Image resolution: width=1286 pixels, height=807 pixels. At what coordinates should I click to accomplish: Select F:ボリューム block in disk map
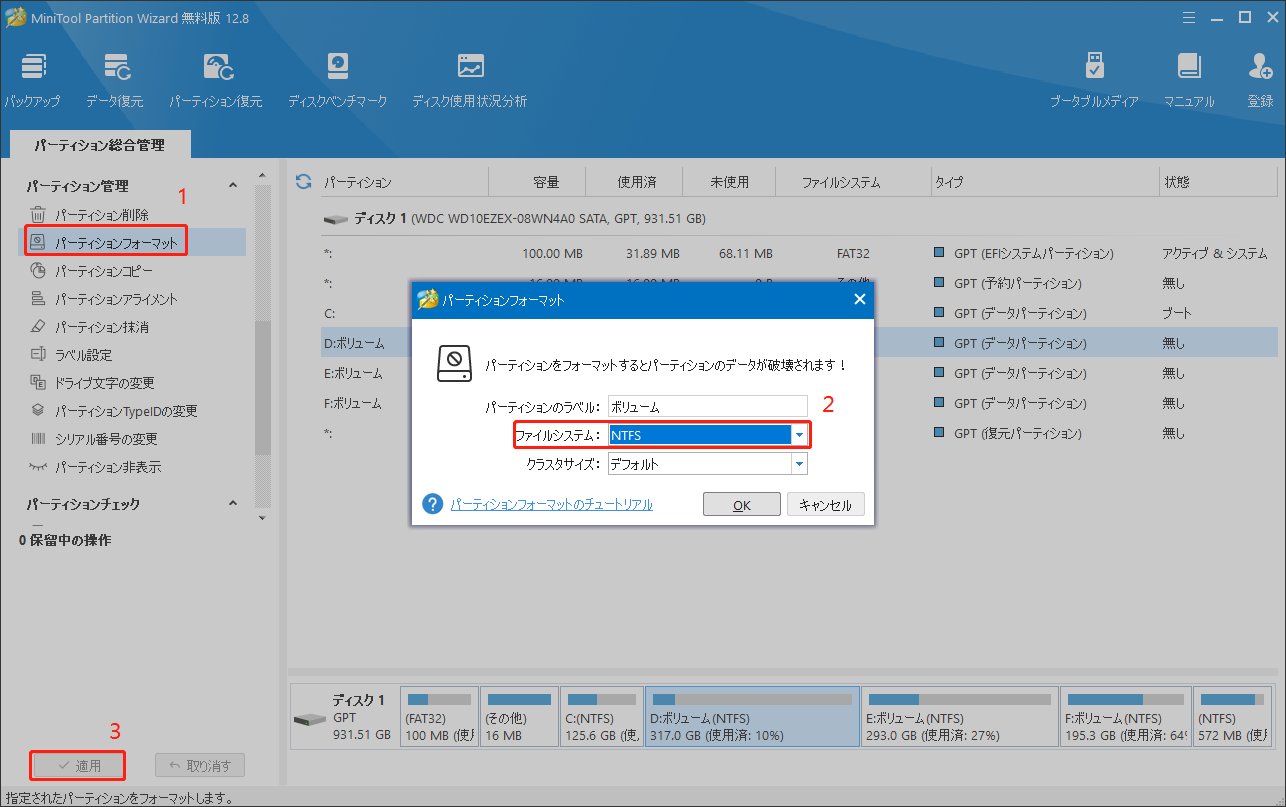(1125, 716)
